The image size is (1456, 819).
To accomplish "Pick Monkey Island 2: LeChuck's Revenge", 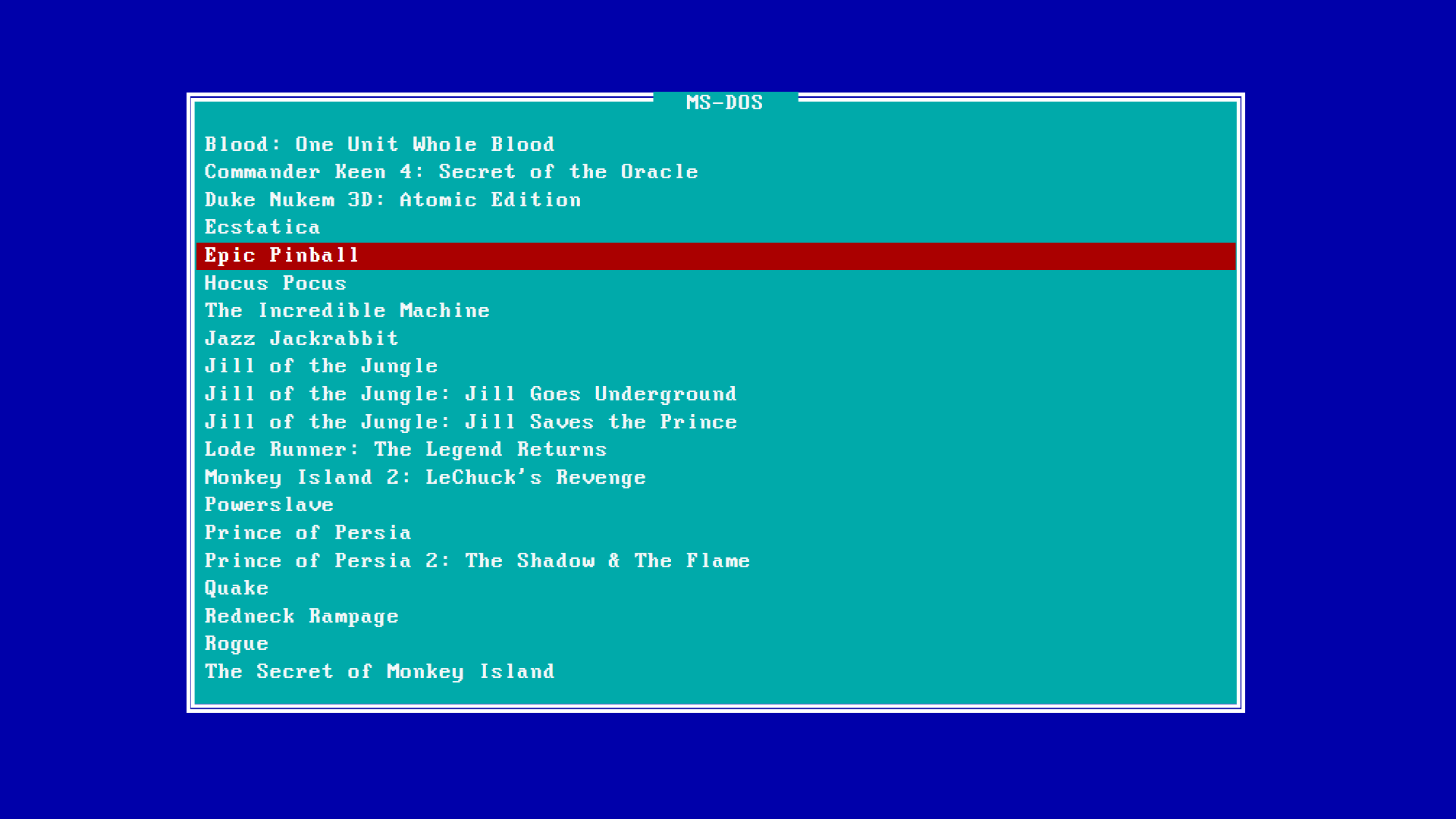I will click(425, 478).
